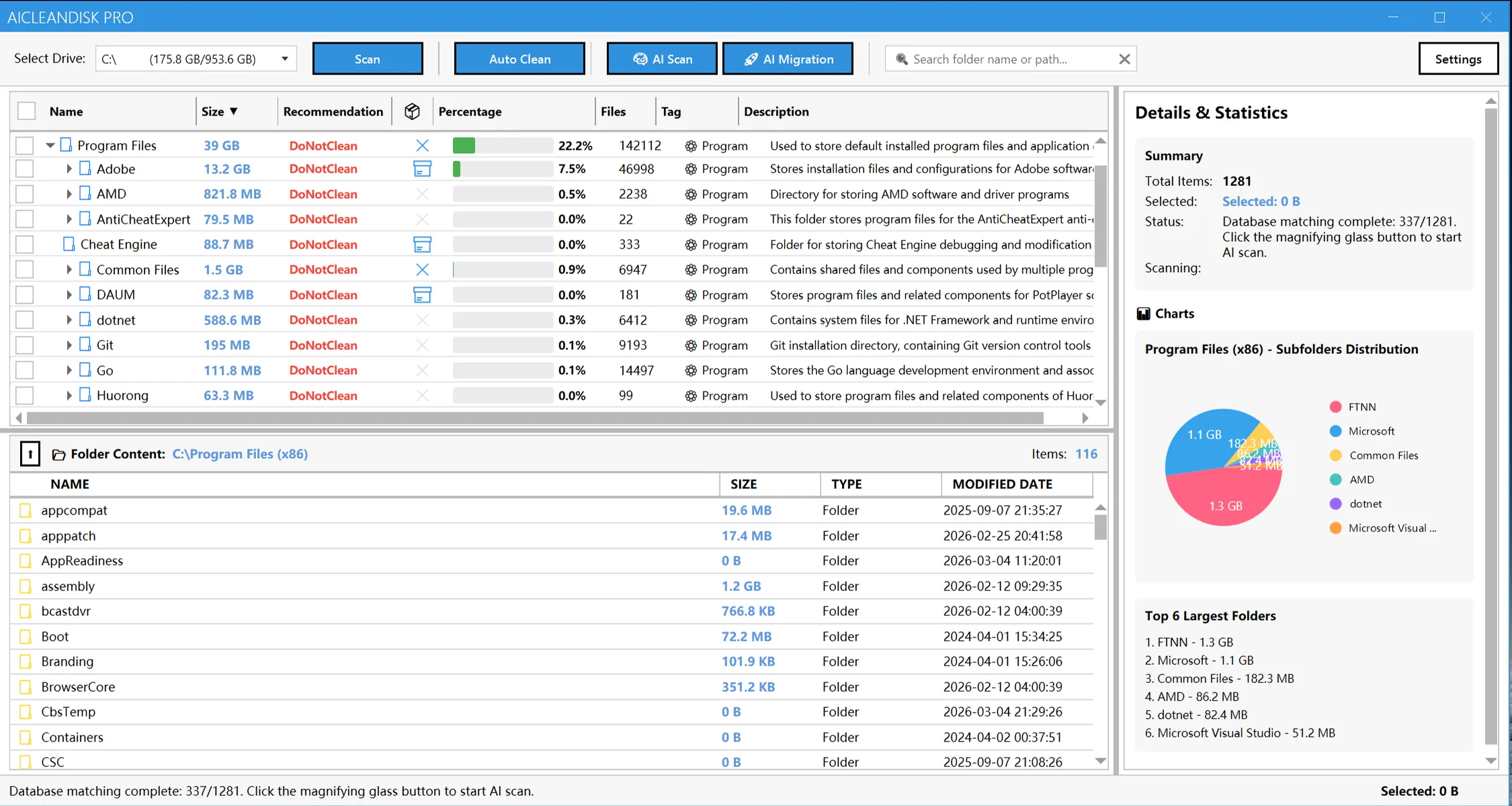Screen dimensions: 1512x806
Task: Click the yellow folder icon for appcompat
Action: (x=26, y=510)
